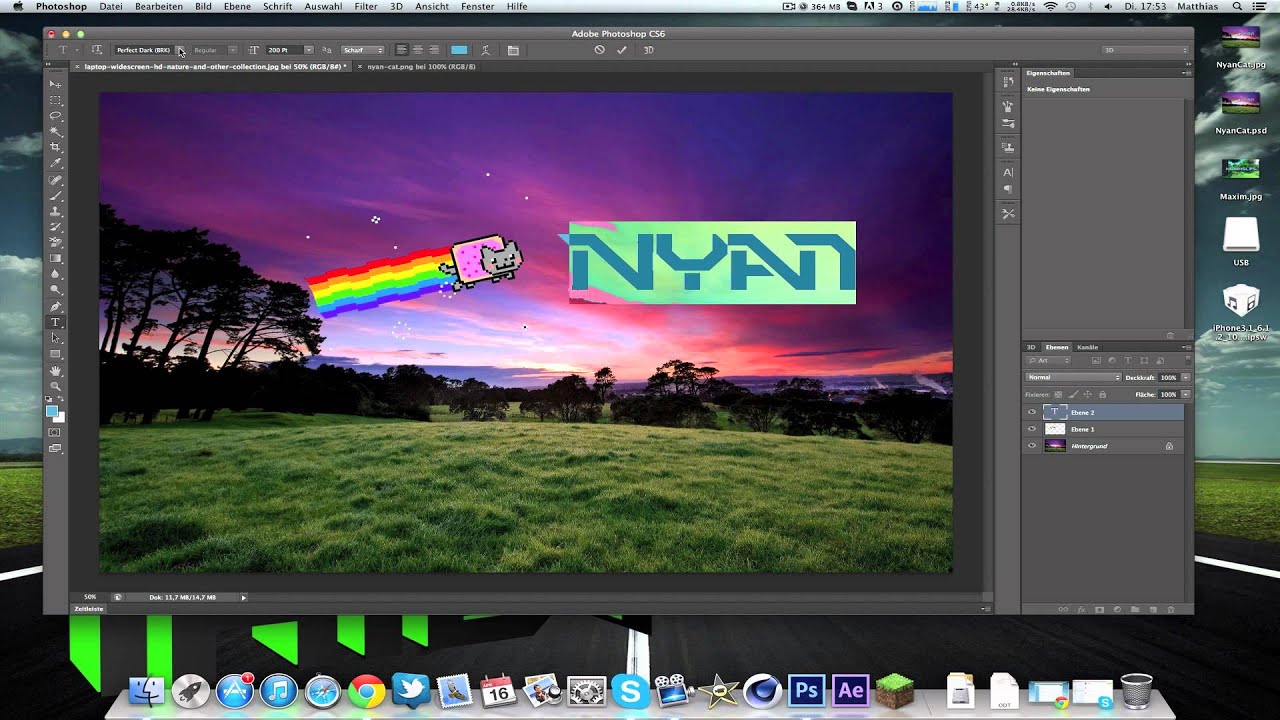
Task: Open the Regular font style dropdown
Action: 232,49
